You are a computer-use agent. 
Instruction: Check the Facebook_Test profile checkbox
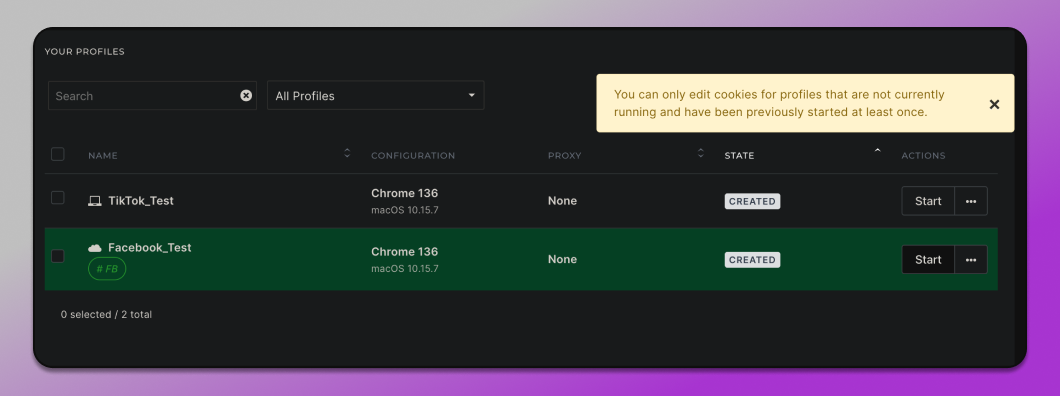coord(57,256)
